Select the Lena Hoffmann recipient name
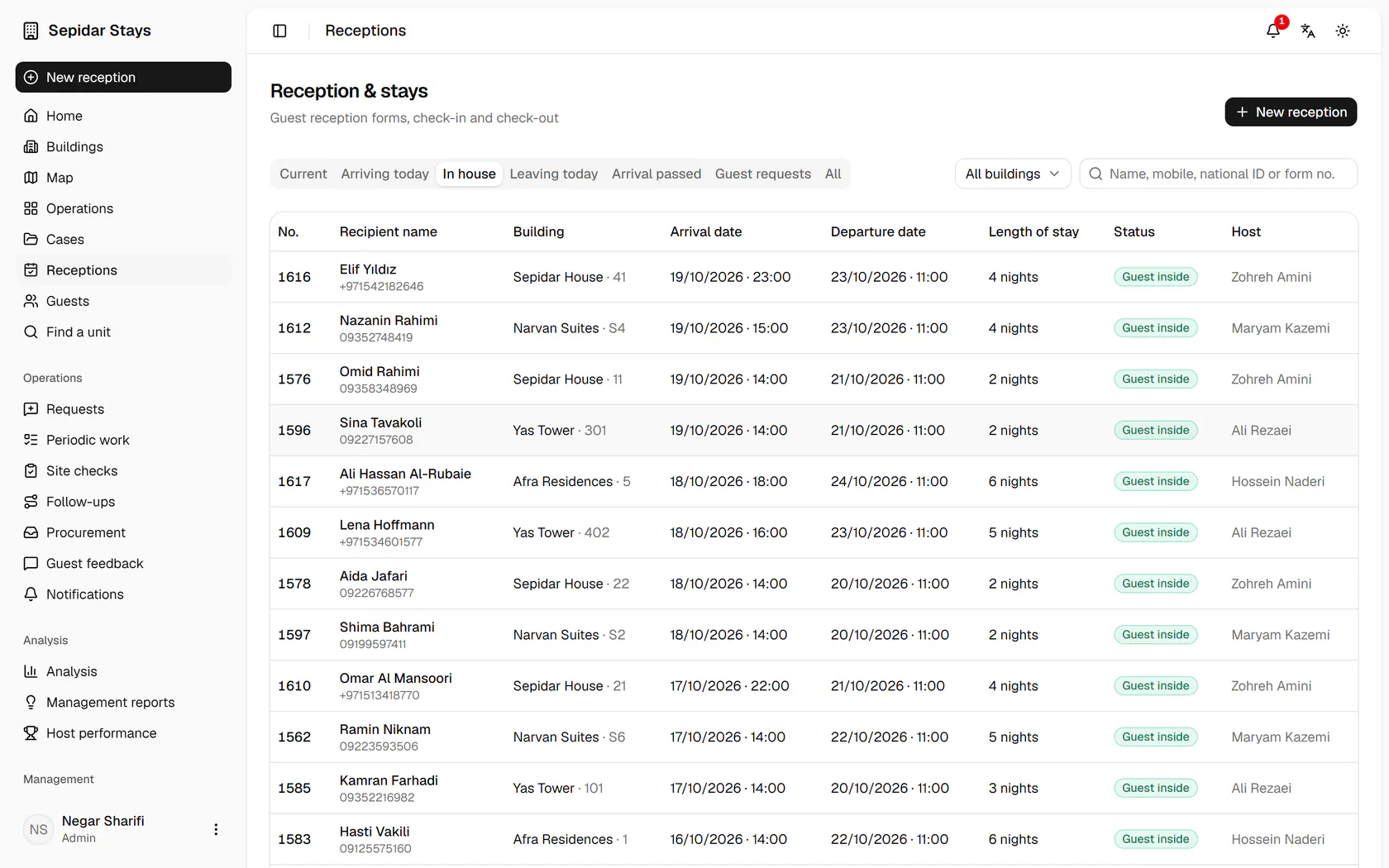Screen dimensions: 1389x868 (x=386, y=525)
